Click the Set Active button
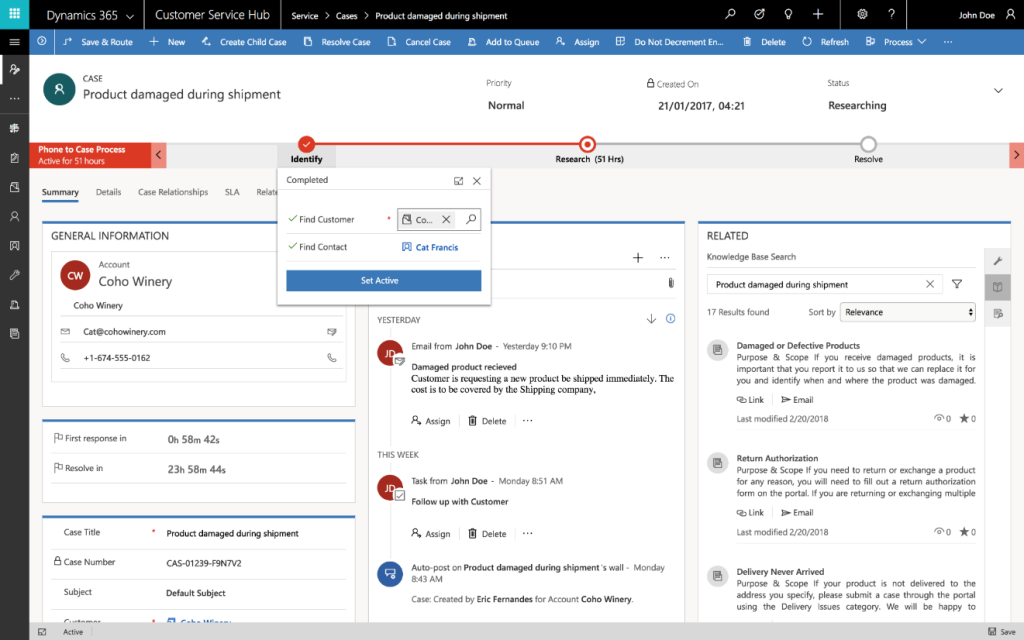Image resolution: width=1024 pixels, height=640 pixels. point(383,280)
